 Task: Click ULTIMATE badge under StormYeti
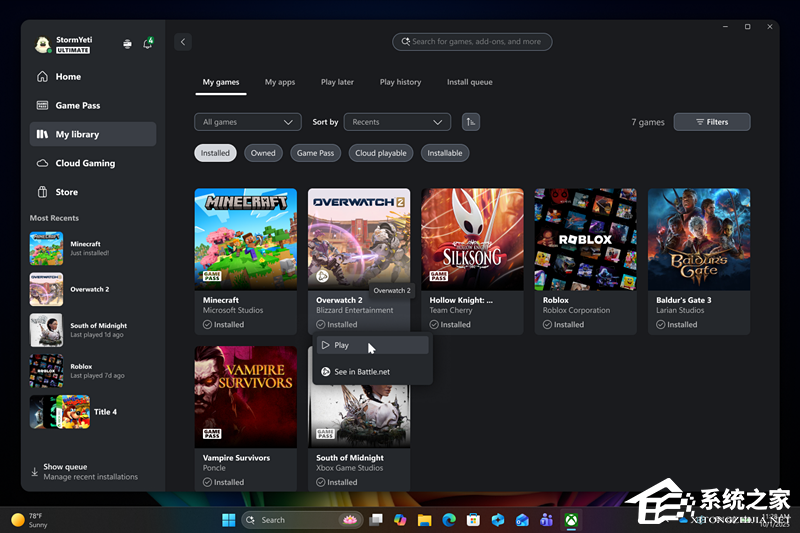tap(73, 50)
